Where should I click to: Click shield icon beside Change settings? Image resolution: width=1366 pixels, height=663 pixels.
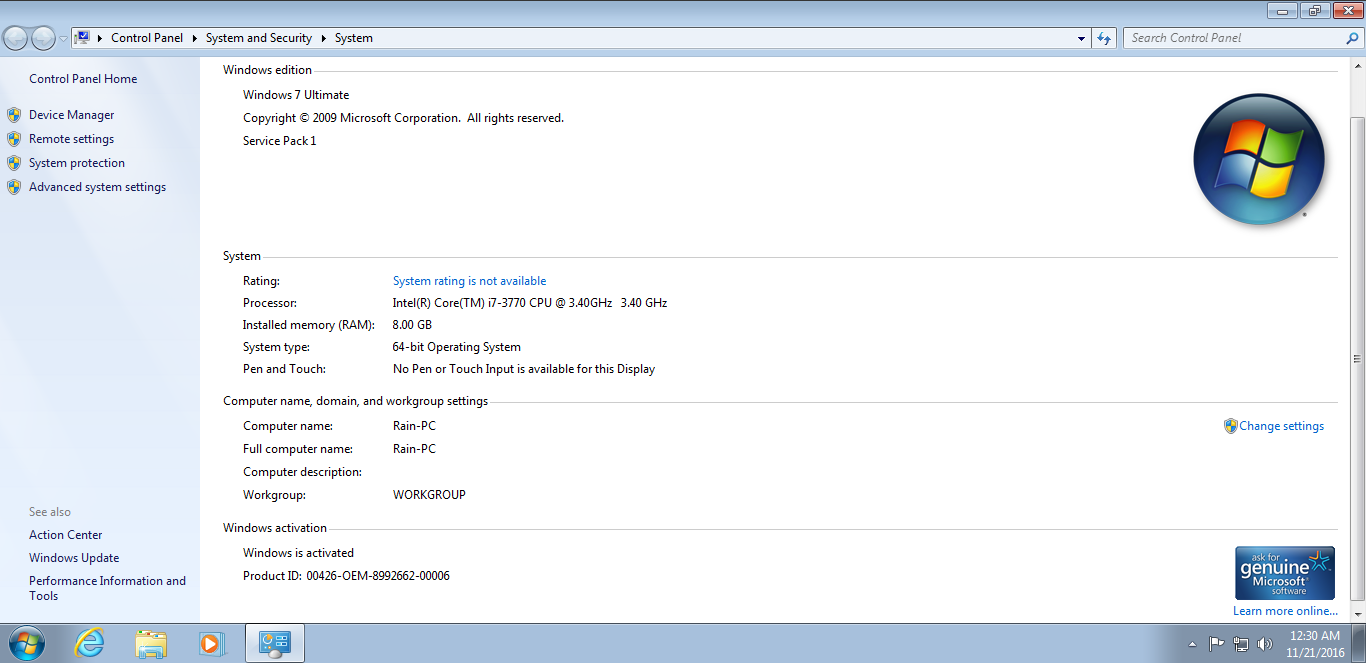click(1231, 426)
